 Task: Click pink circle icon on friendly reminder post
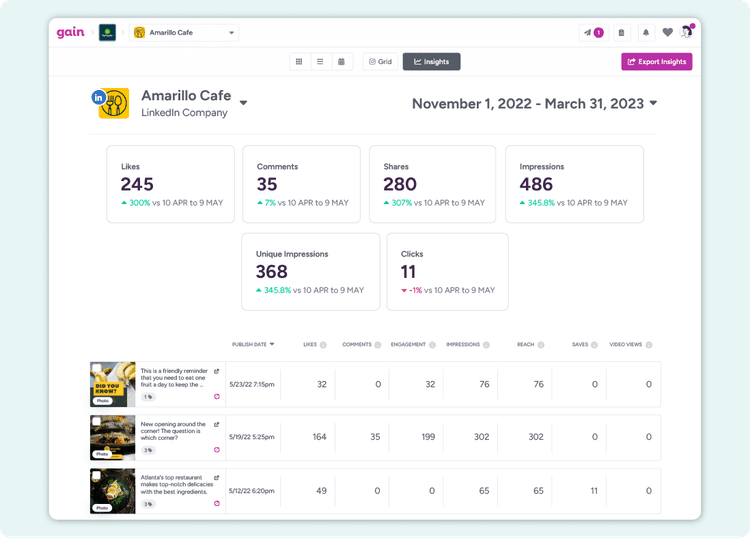[x=217, y=396]
